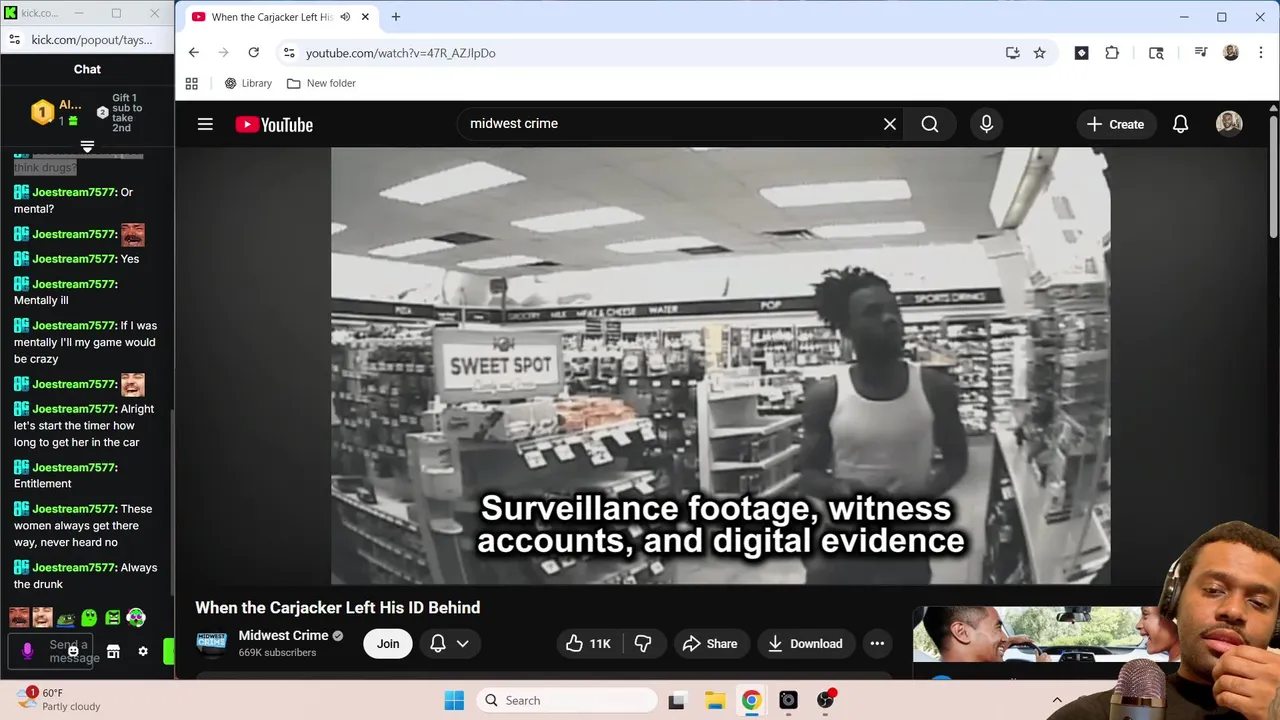Like the video with 11K likes
The image size is (1280, 720).
tap(588, 643)
